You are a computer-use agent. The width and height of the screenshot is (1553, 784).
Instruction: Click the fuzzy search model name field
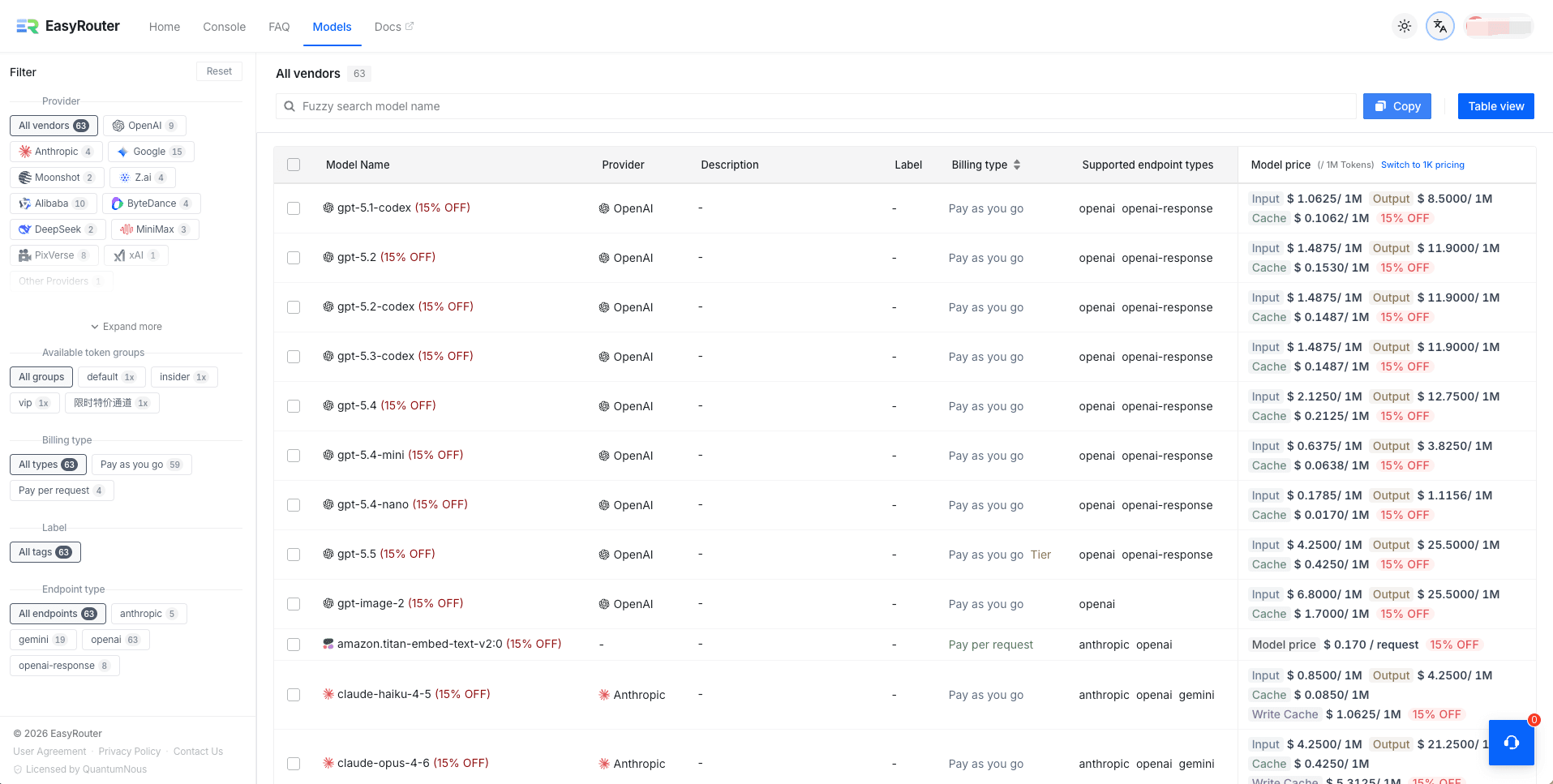[816, 106]
